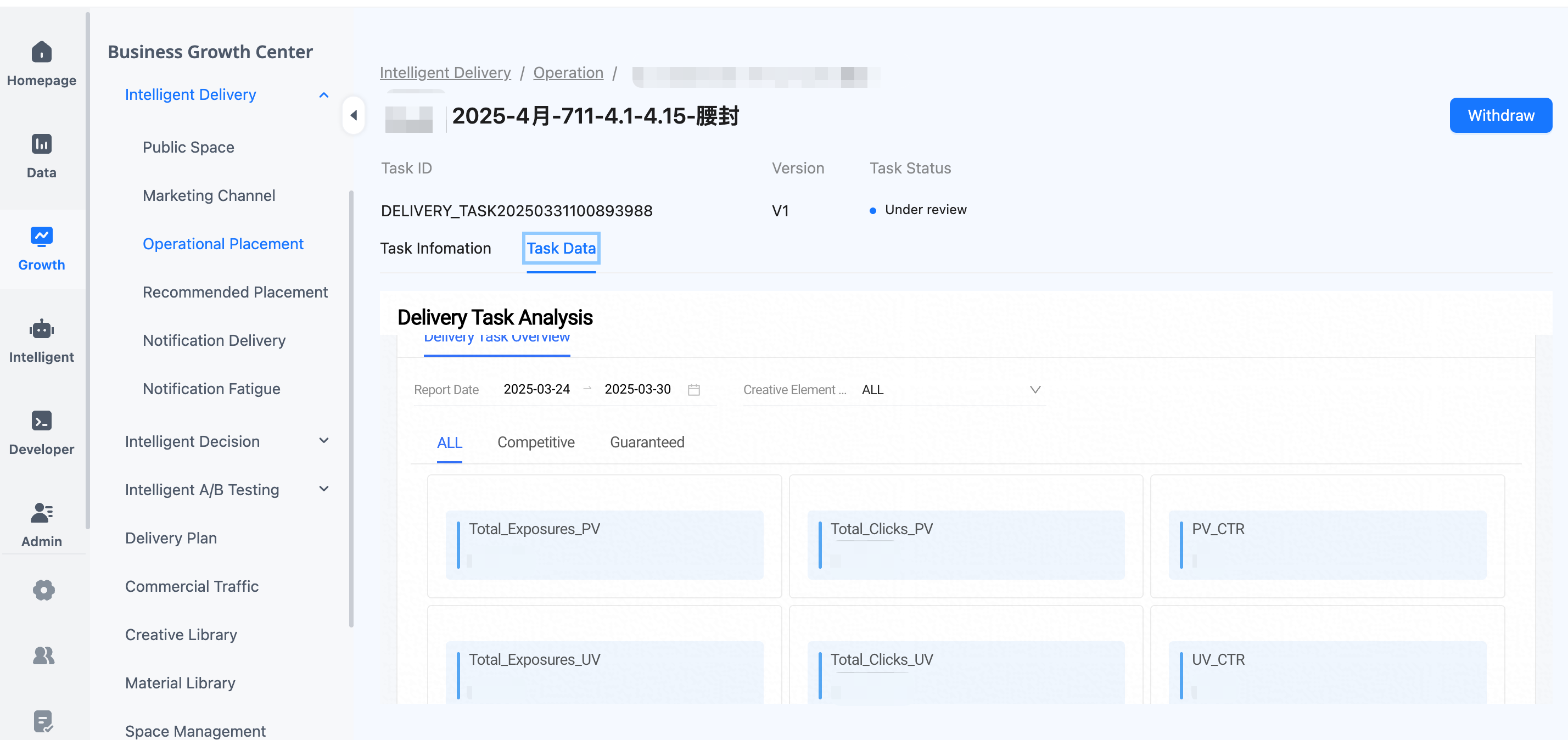
Task: Open the Report Date calendar icon
Action: pos(694,389)
